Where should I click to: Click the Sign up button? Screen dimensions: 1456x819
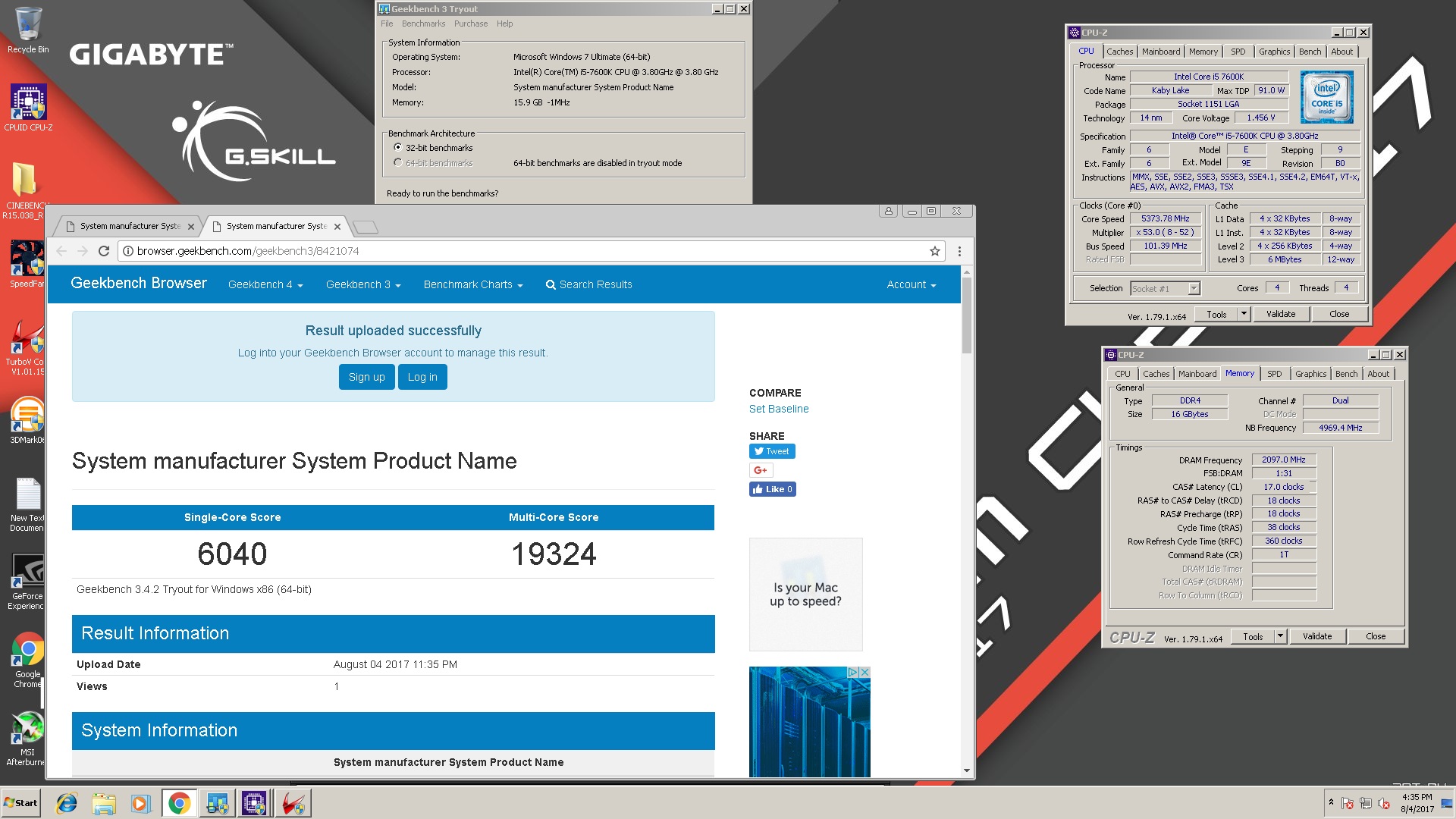pyautogui.click(x=367, y=377)
